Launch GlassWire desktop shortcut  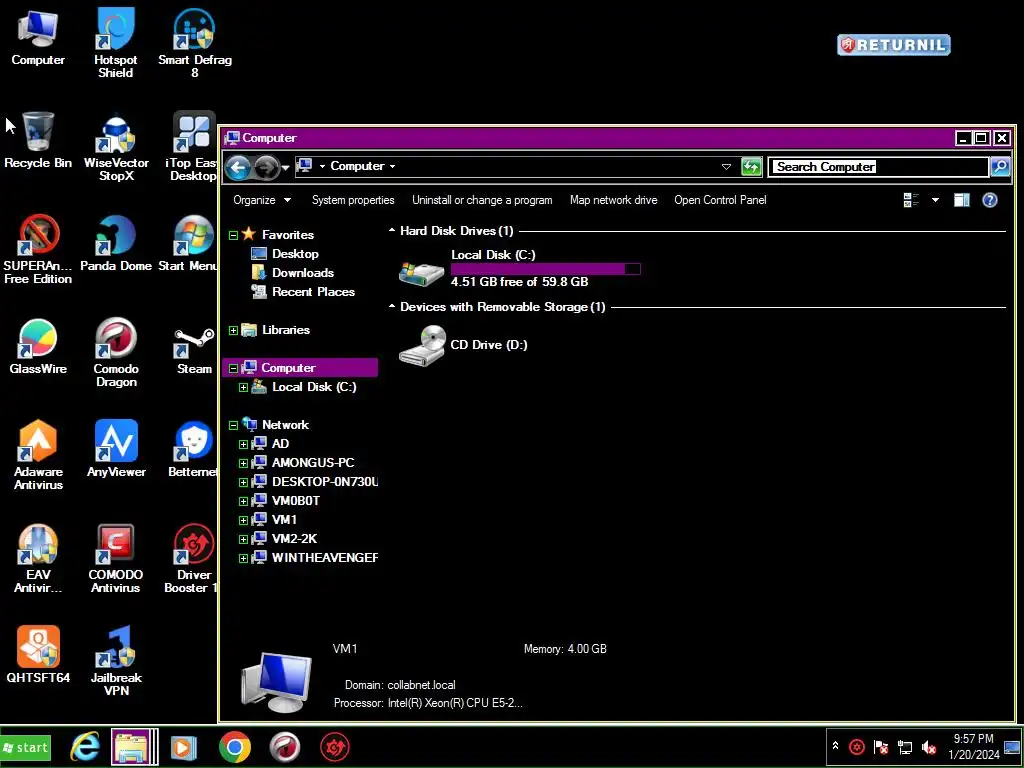tap(38, 346)
